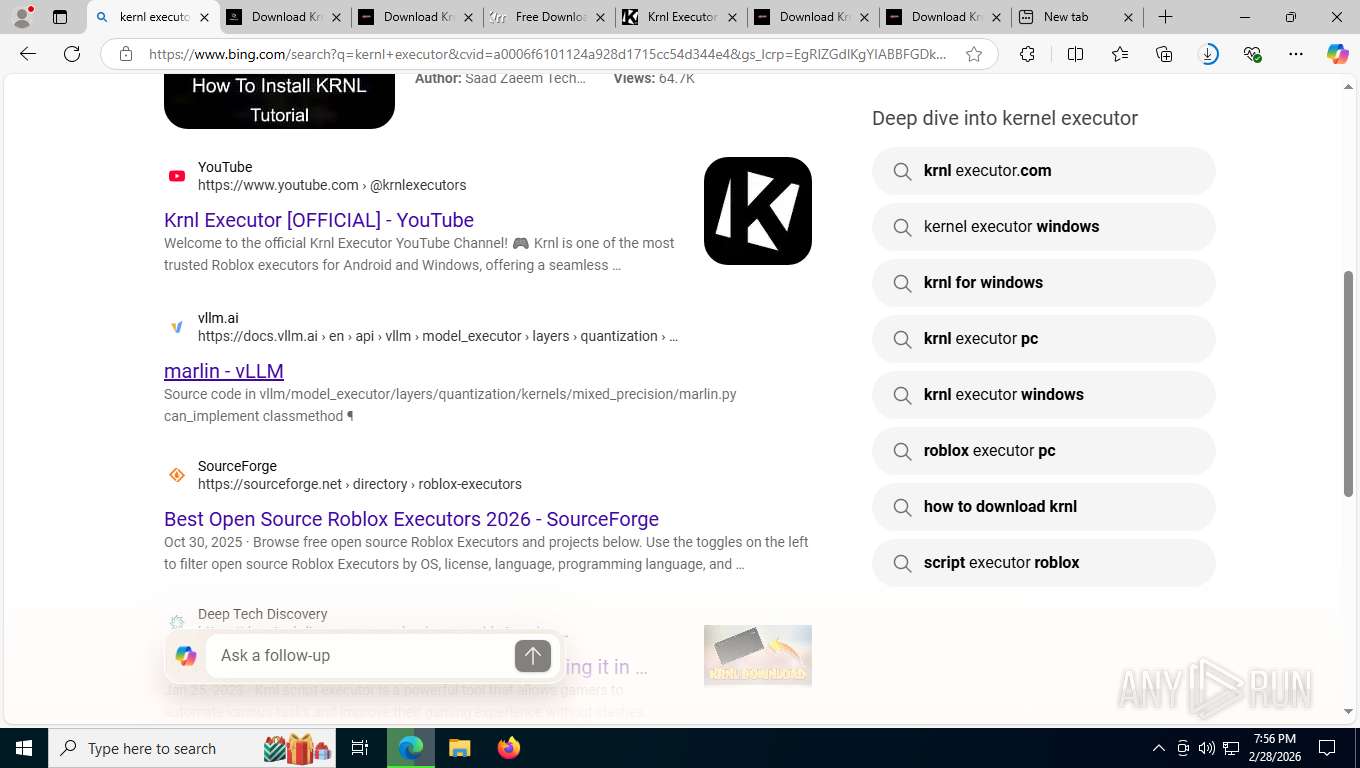Reload the Bing search page
The height and width of the screenshot is (768, 1360).
[x=72, y=54]
